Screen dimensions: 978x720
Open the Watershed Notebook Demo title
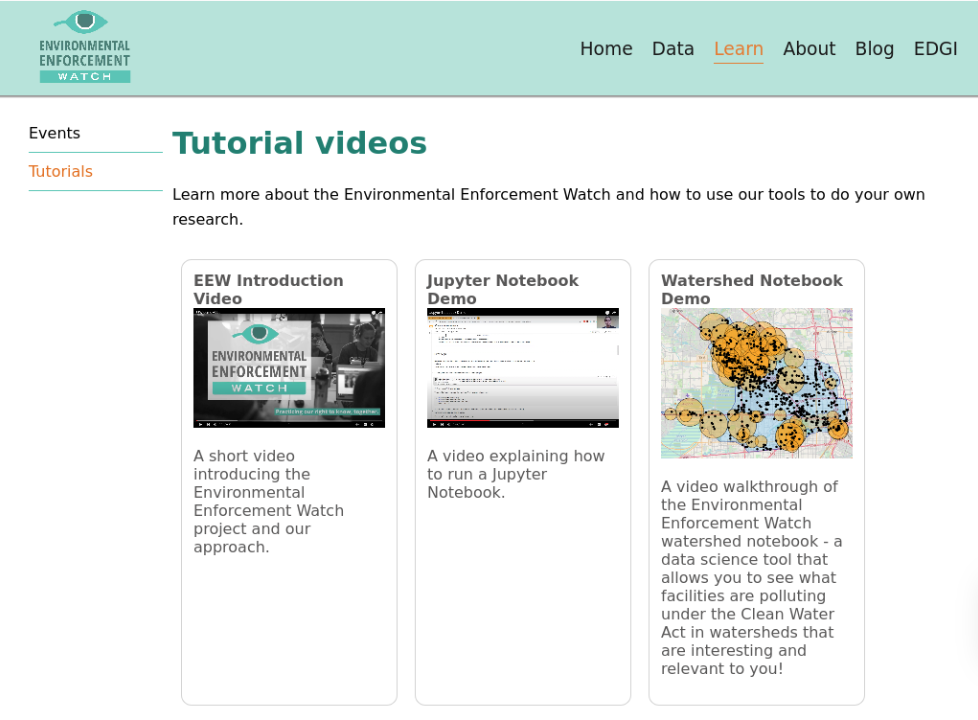752,289
